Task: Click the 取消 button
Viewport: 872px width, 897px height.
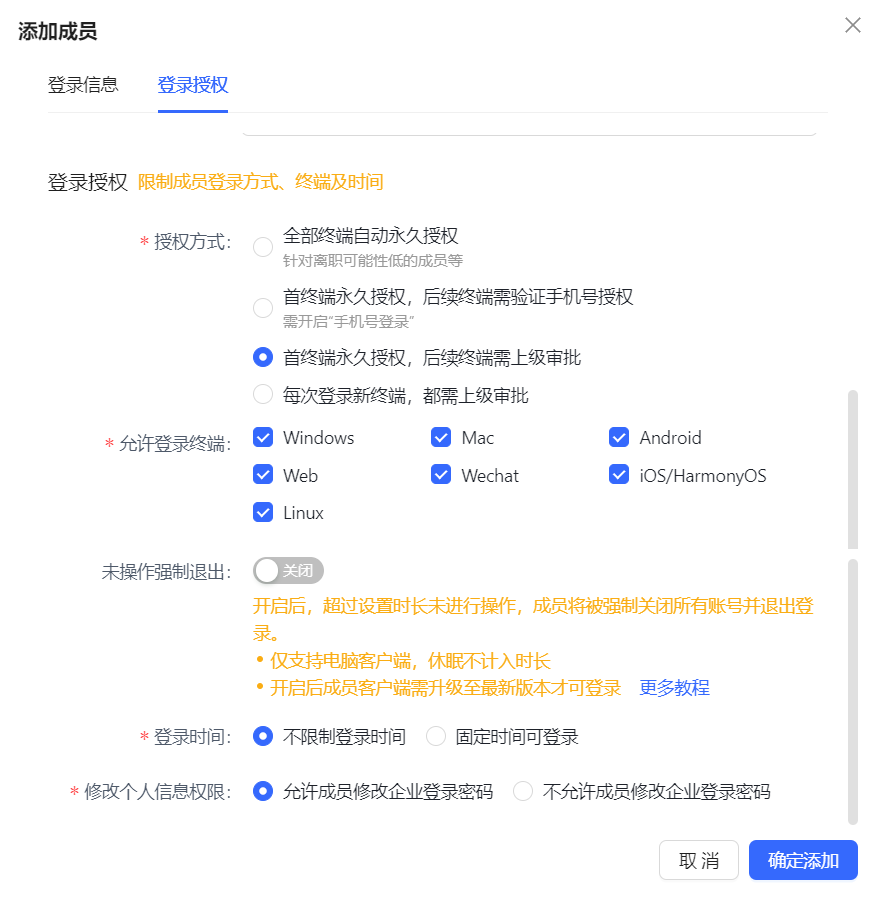Action: click(698, 860)
